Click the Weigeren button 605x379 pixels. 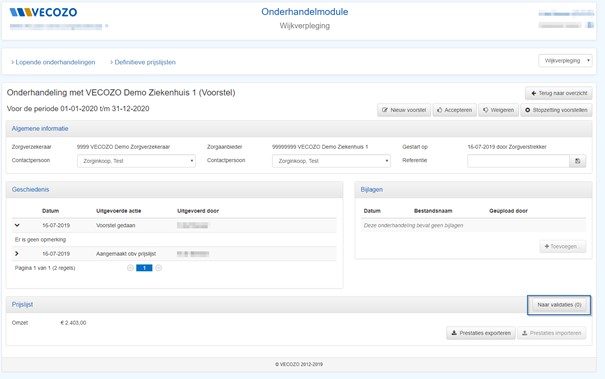(x=499, y=110)
